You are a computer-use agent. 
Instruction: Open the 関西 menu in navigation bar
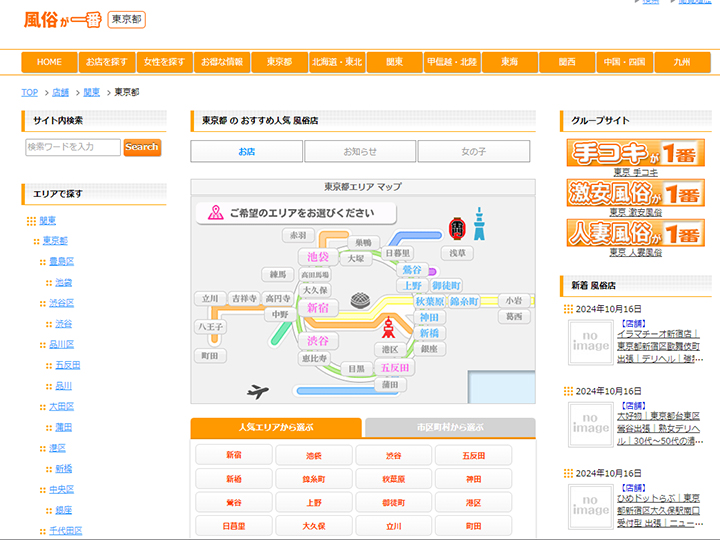pos(567,62)
